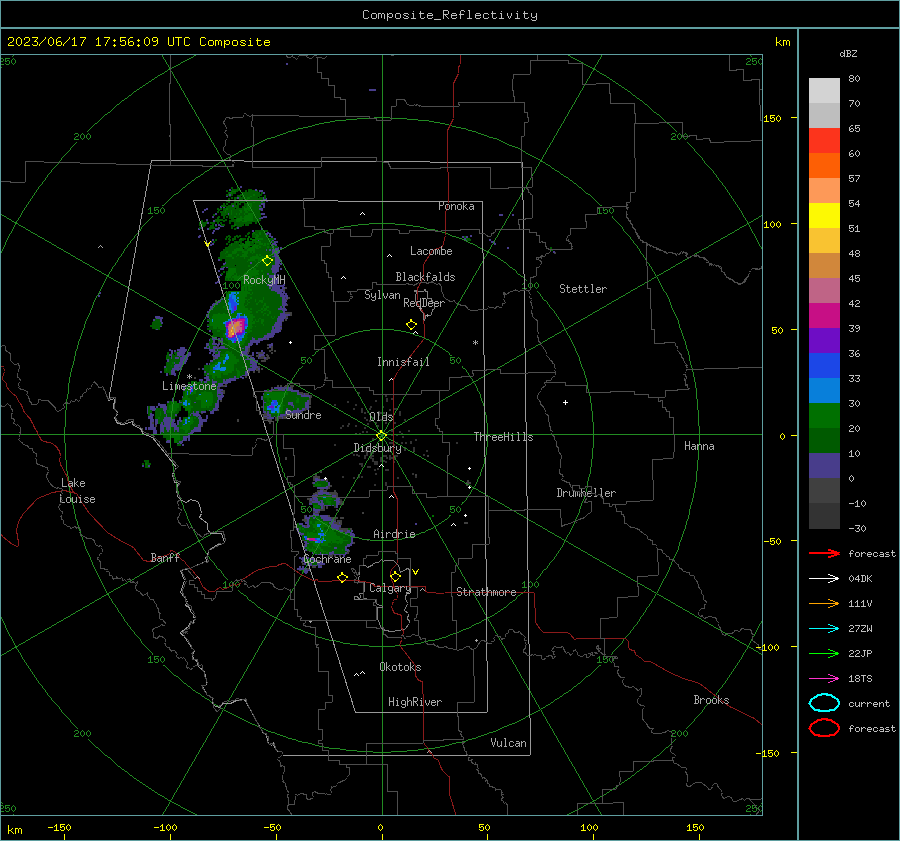
Task: Click the cyan current ellipse icon
Action: pos(824,703)
